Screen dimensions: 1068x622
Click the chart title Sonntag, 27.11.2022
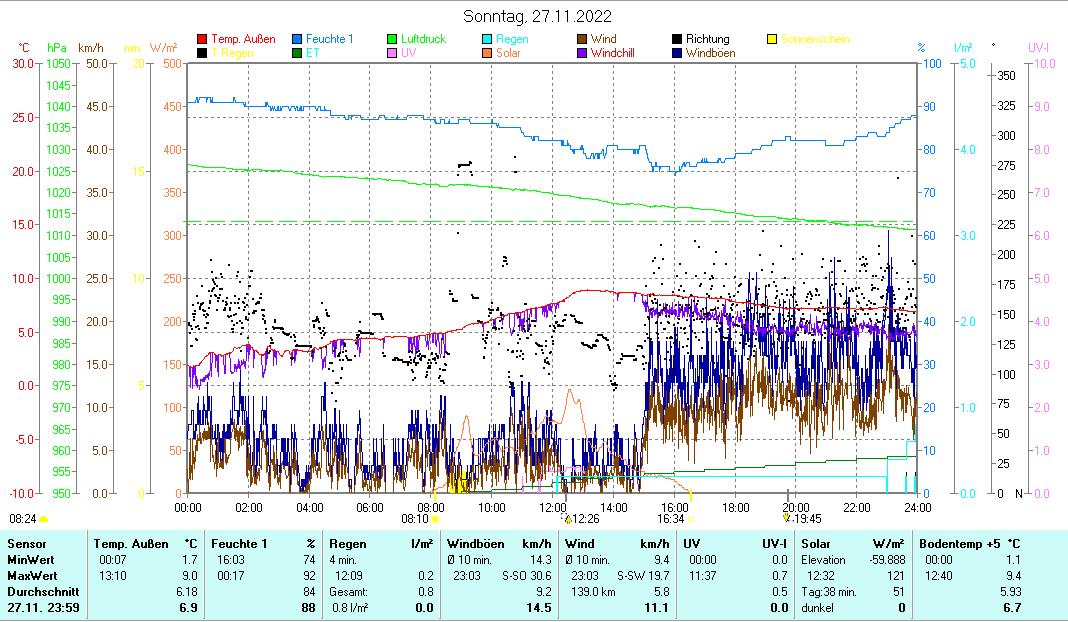tap(538, 16)
